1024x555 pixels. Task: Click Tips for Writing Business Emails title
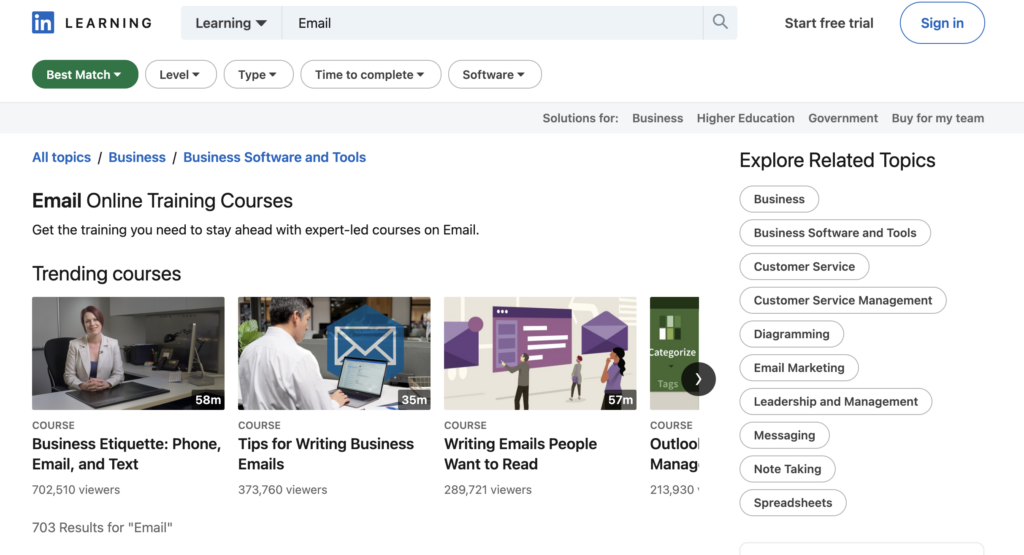click(326, 454)
